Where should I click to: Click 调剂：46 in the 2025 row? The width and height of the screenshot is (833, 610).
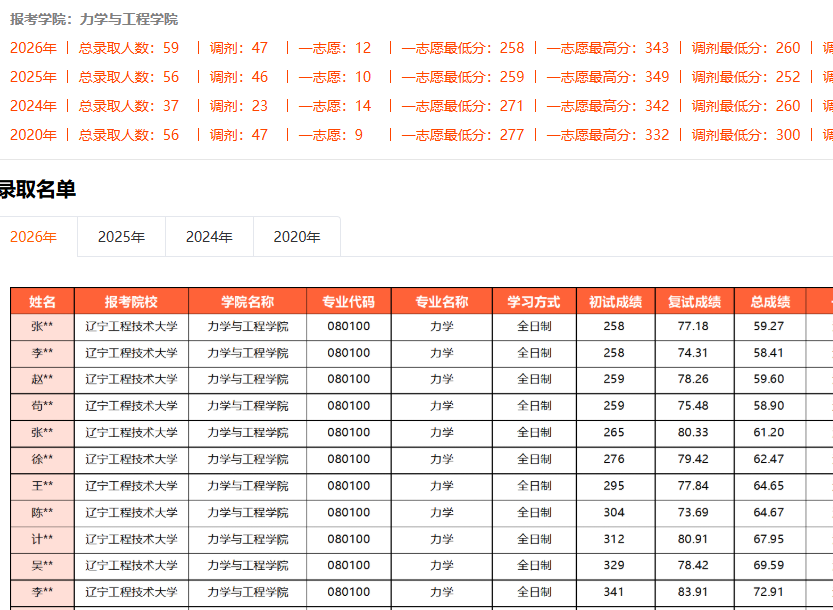(239, 77)
